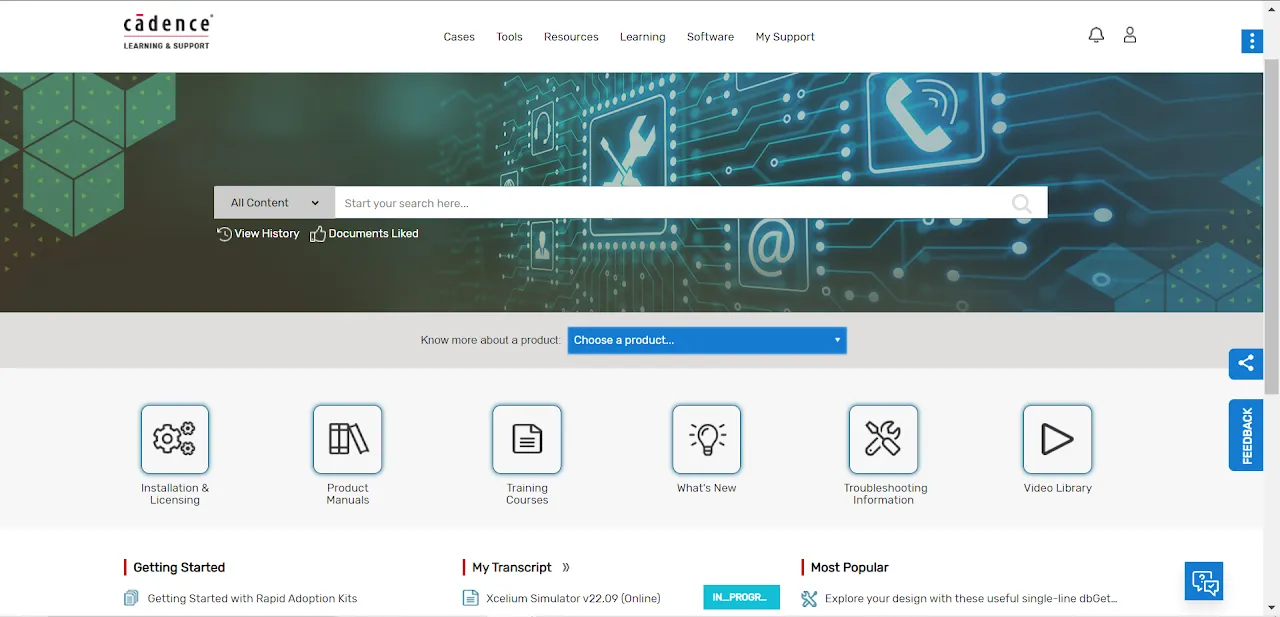Switch to the Learning menu item

[642, 37]
